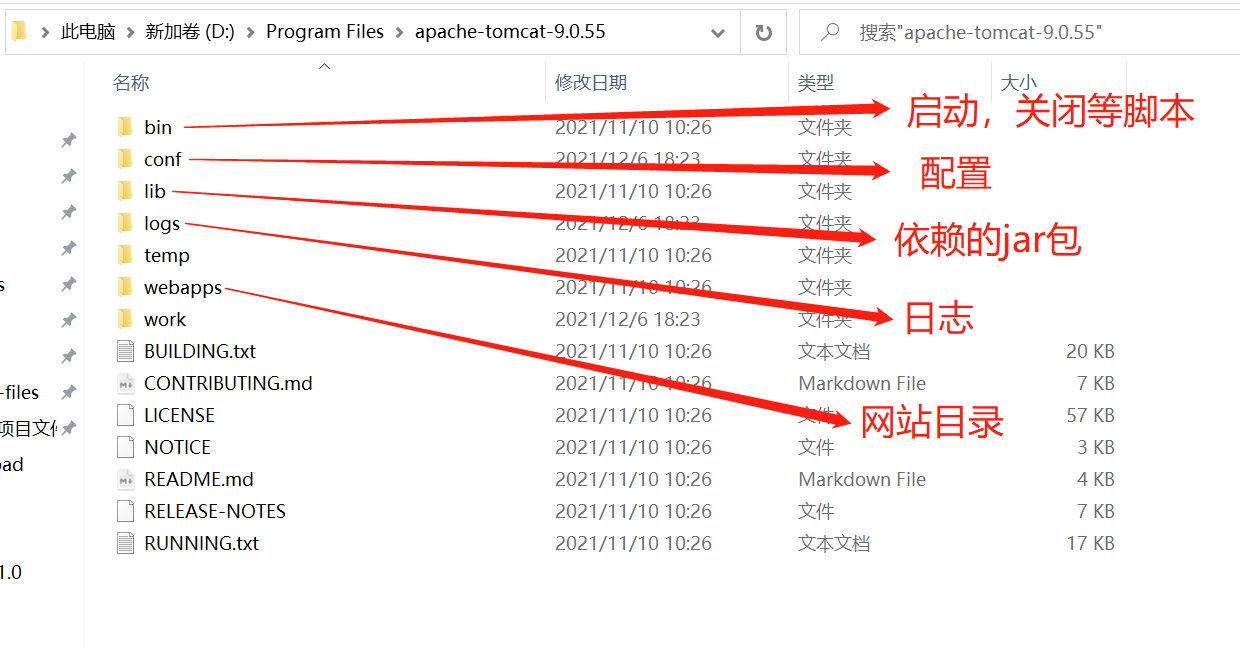Expand chevron after 此电脑 in breadcrumb
1240x649 pixels.
click(x=129, y=32)
